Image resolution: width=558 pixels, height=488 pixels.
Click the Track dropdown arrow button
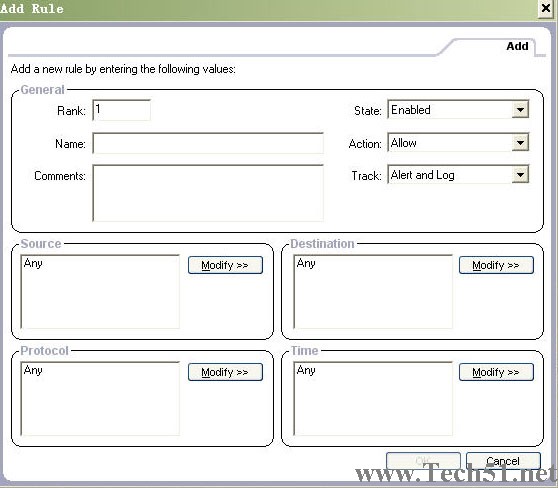point(520,175)
